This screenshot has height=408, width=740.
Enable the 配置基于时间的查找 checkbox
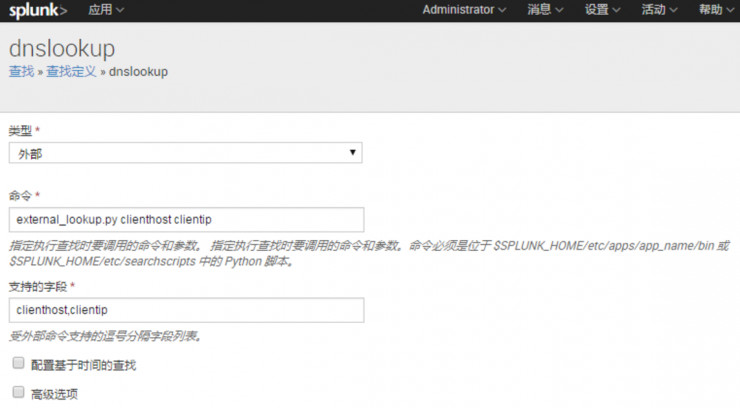(18, 364)
